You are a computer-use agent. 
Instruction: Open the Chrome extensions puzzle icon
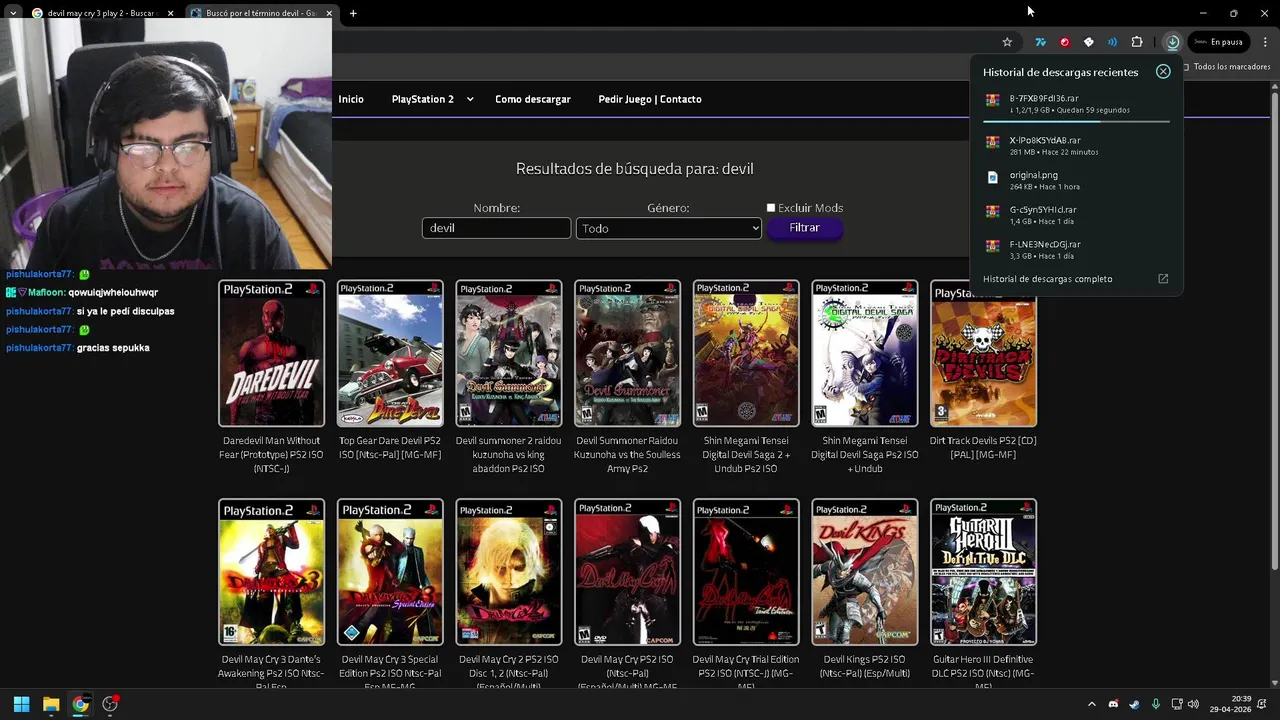[1137, 42]
